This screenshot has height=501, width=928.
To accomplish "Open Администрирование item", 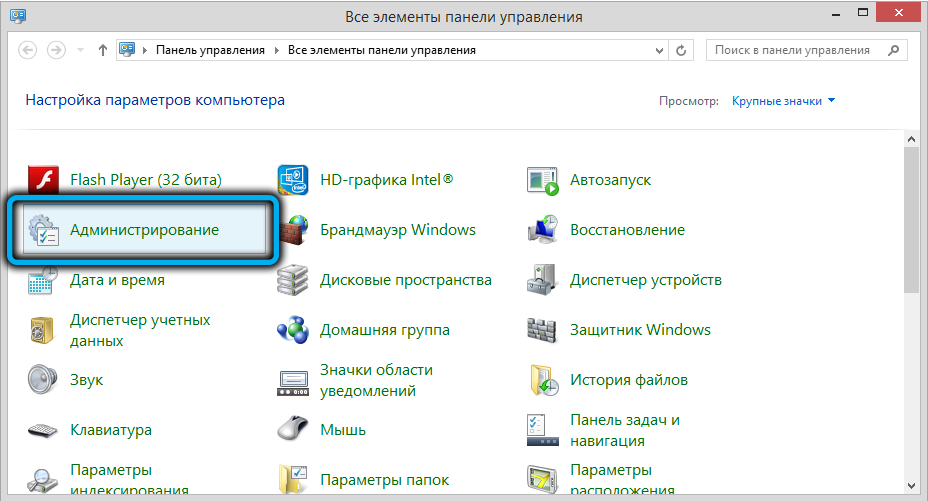I will tap(144, 230).
